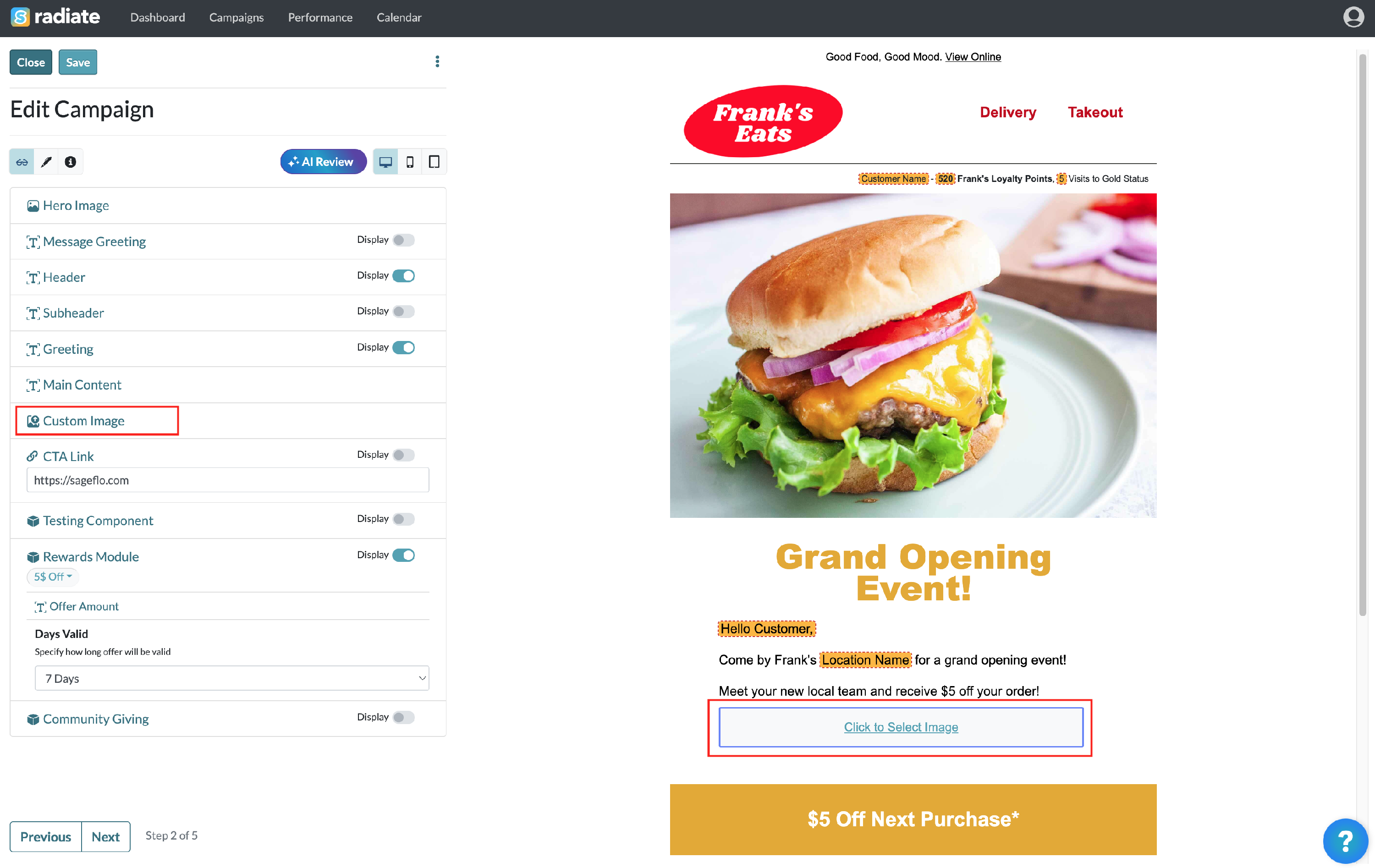Disable the Header display toggle
The height and width of the screenshot is (868, 1375).
pos(403,276)
